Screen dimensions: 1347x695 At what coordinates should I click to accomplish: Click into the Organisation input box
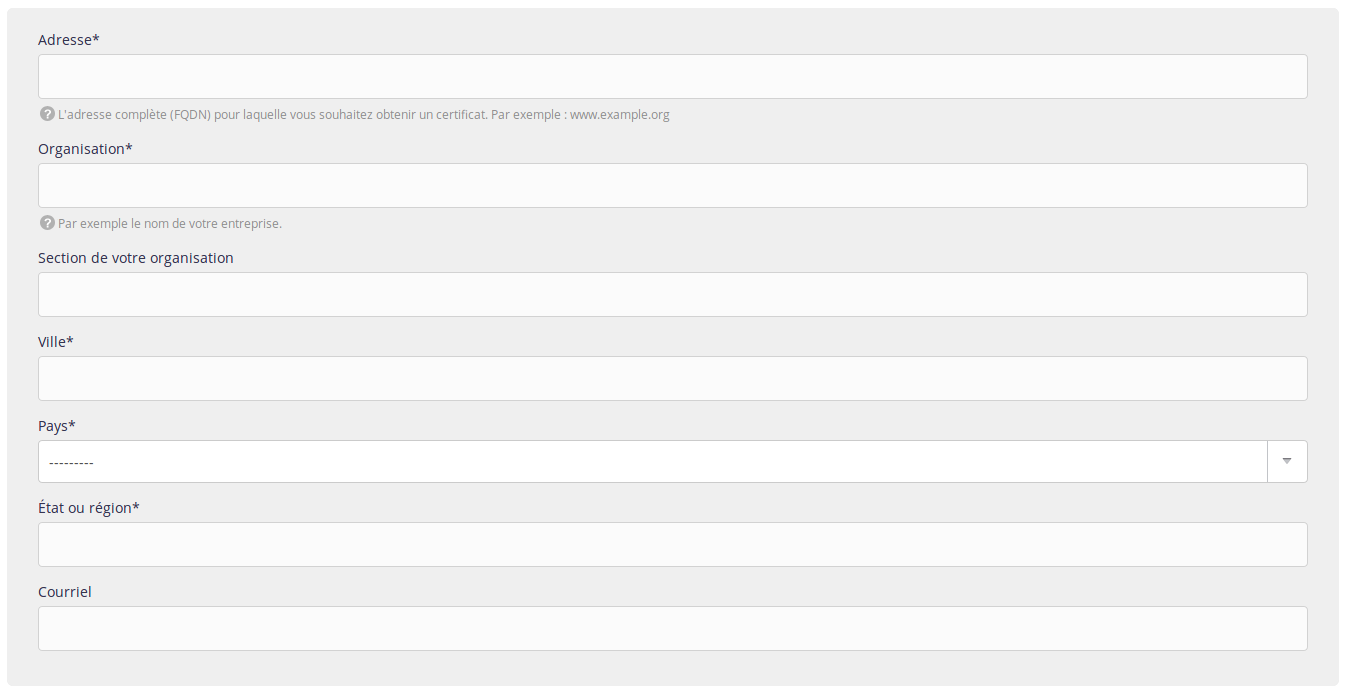pos(673,185)
